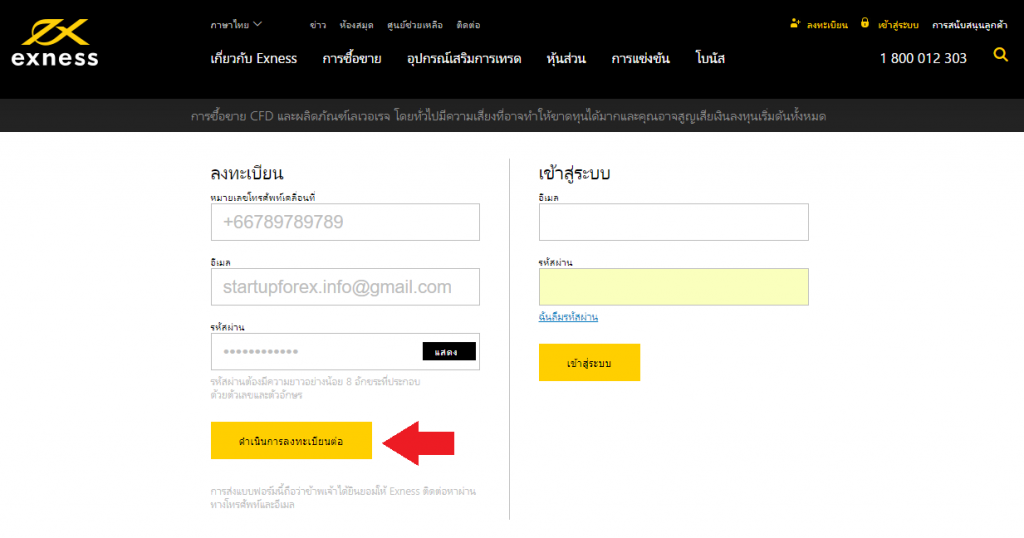
Task: Click the ลงทะเบียน form heading
Action: coord(246,173)
